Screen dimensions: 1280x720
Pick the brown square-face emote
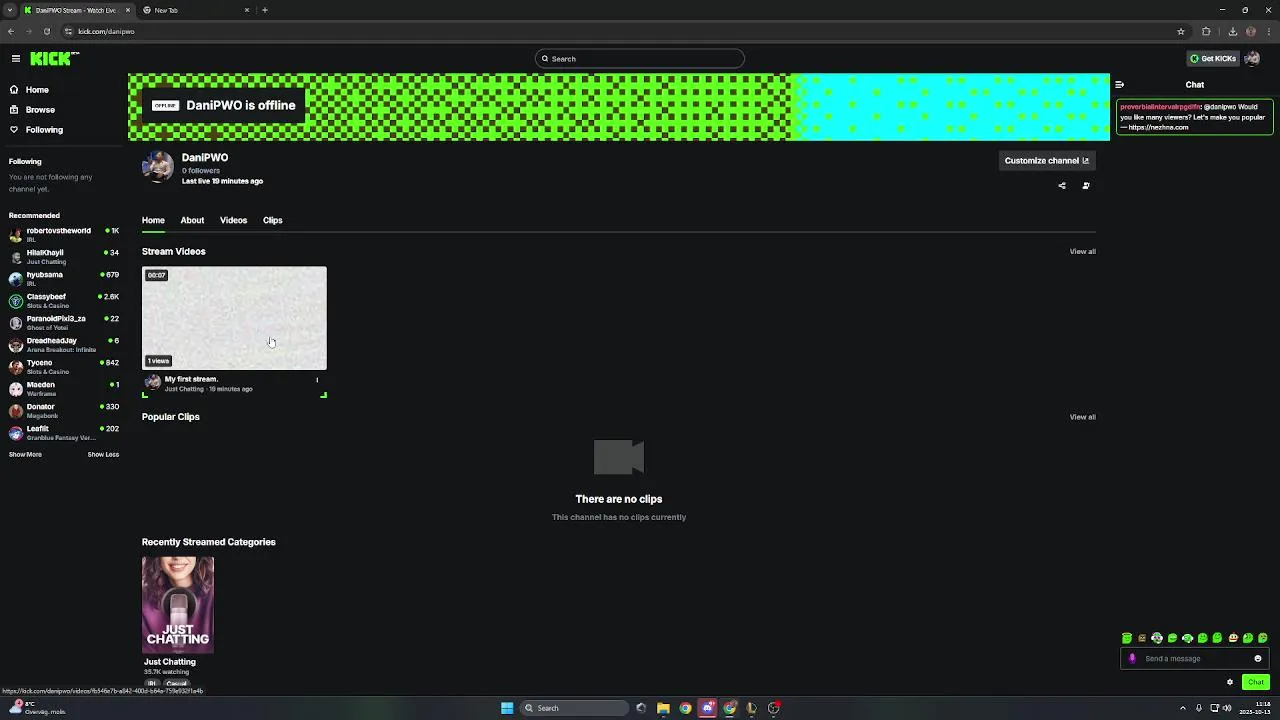[x=1142, y=639]
